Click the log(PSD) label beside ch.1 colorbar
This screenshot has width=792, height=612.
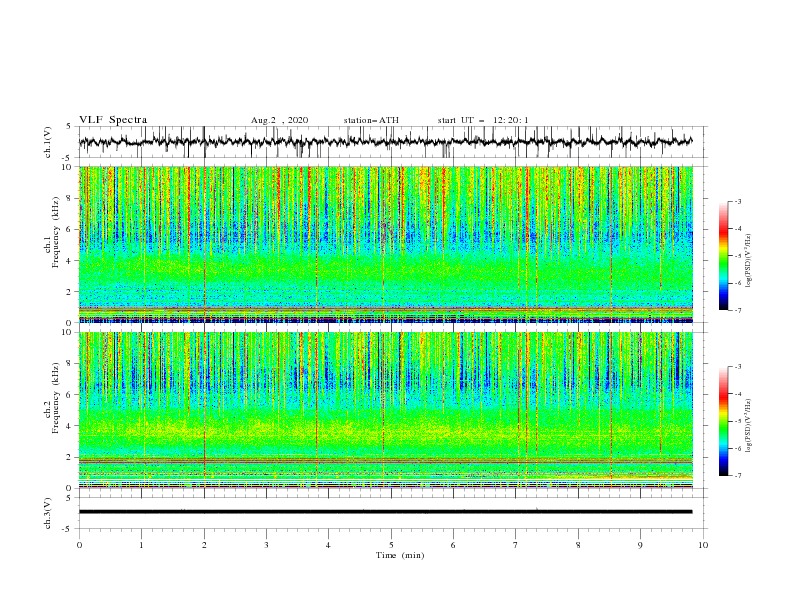[749, 261]
